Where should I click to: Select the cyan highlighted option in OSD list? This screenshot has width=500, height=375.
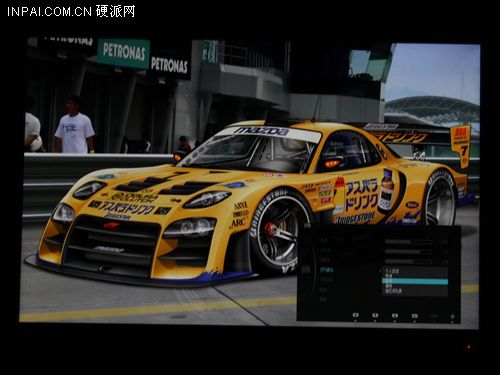415,281
